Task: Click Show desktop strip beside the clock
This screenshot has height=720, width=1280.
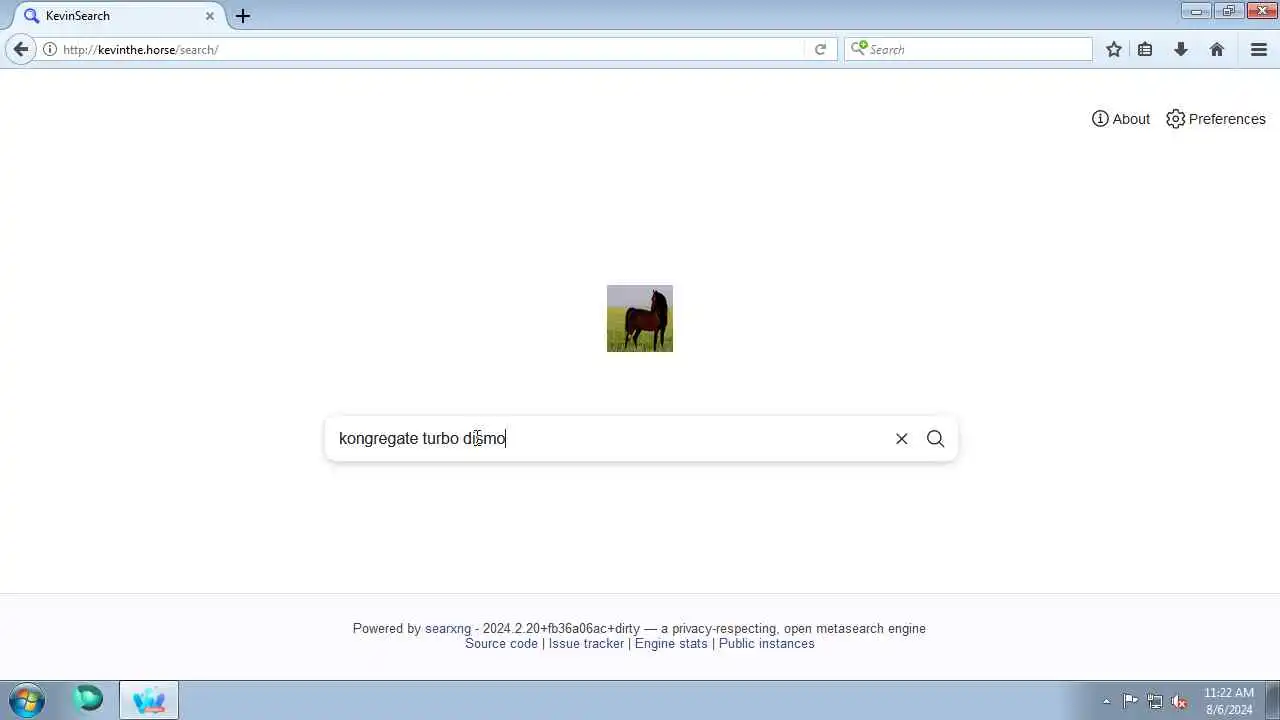Action: 1272,700
